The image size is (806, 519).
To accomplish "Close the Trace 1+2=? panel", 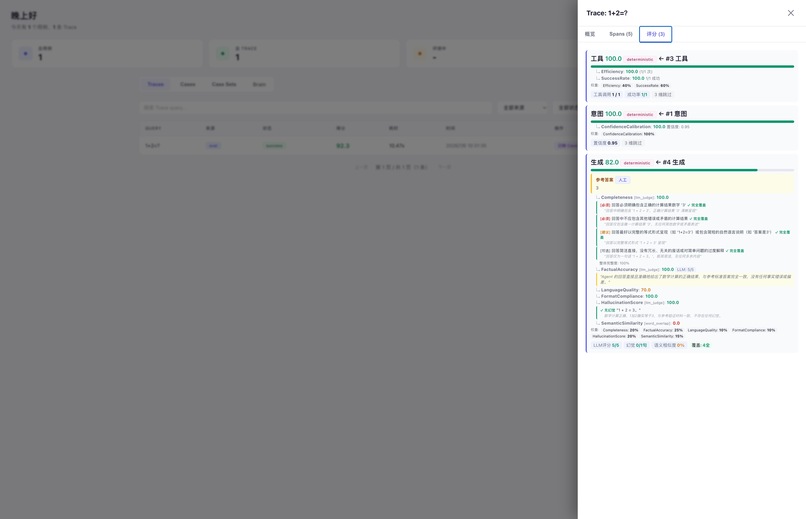I will click(791, 13).
